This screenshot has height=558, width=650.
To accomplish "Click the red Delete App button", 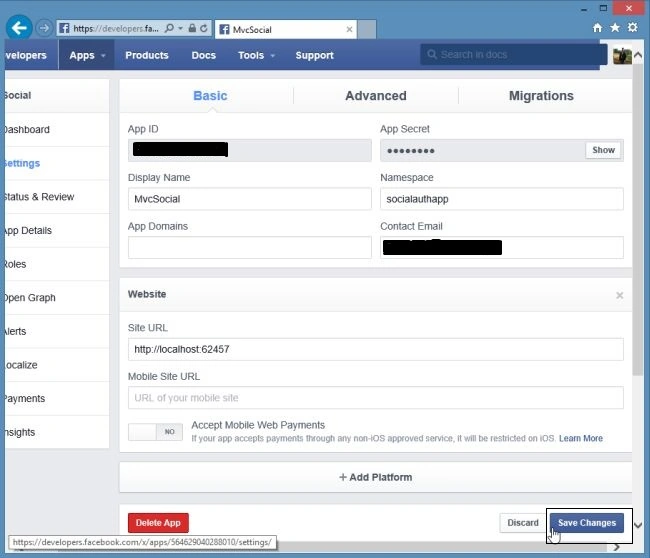I will [158, 523].
